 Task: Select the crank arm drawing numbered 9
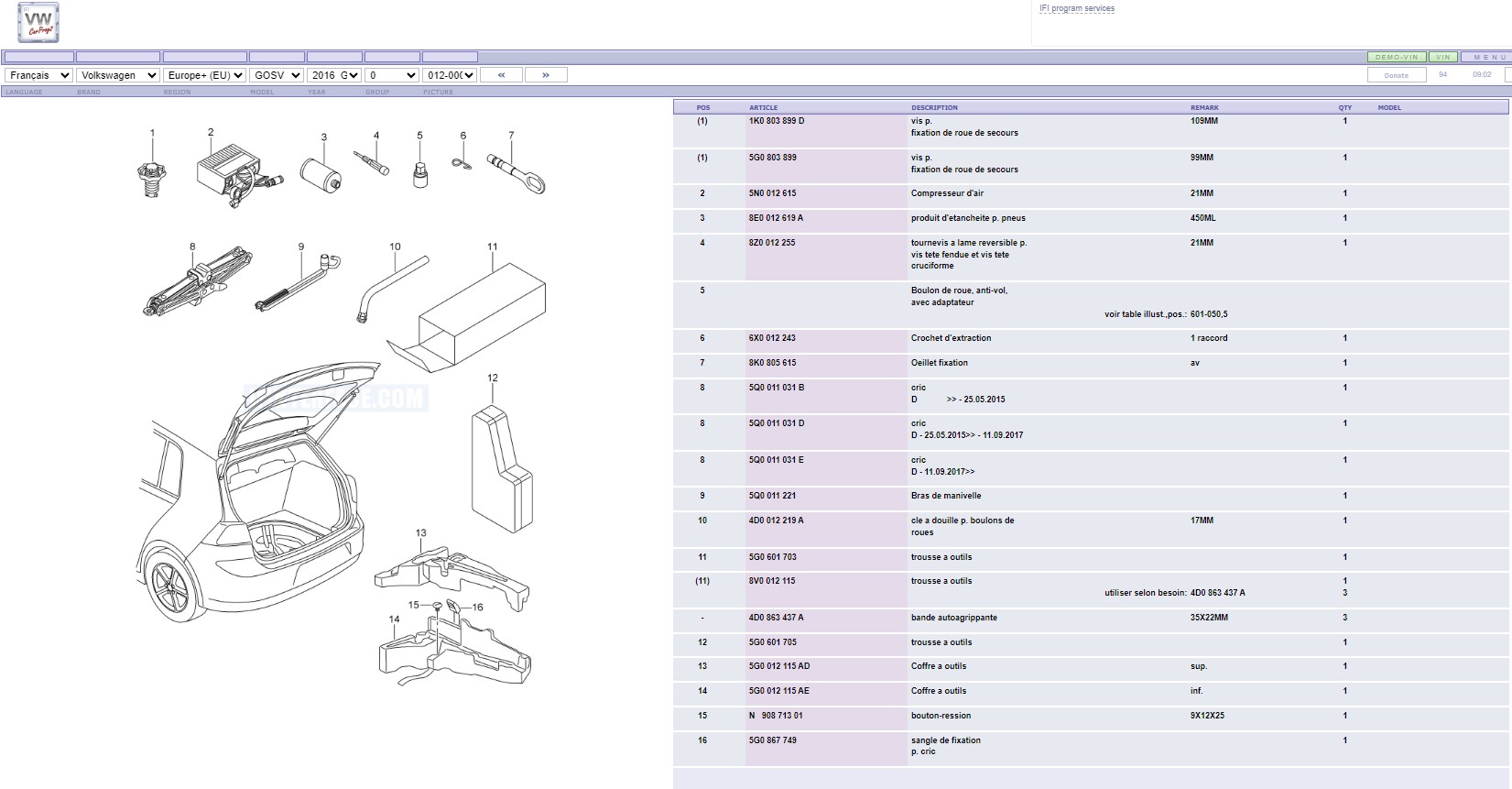297,281
